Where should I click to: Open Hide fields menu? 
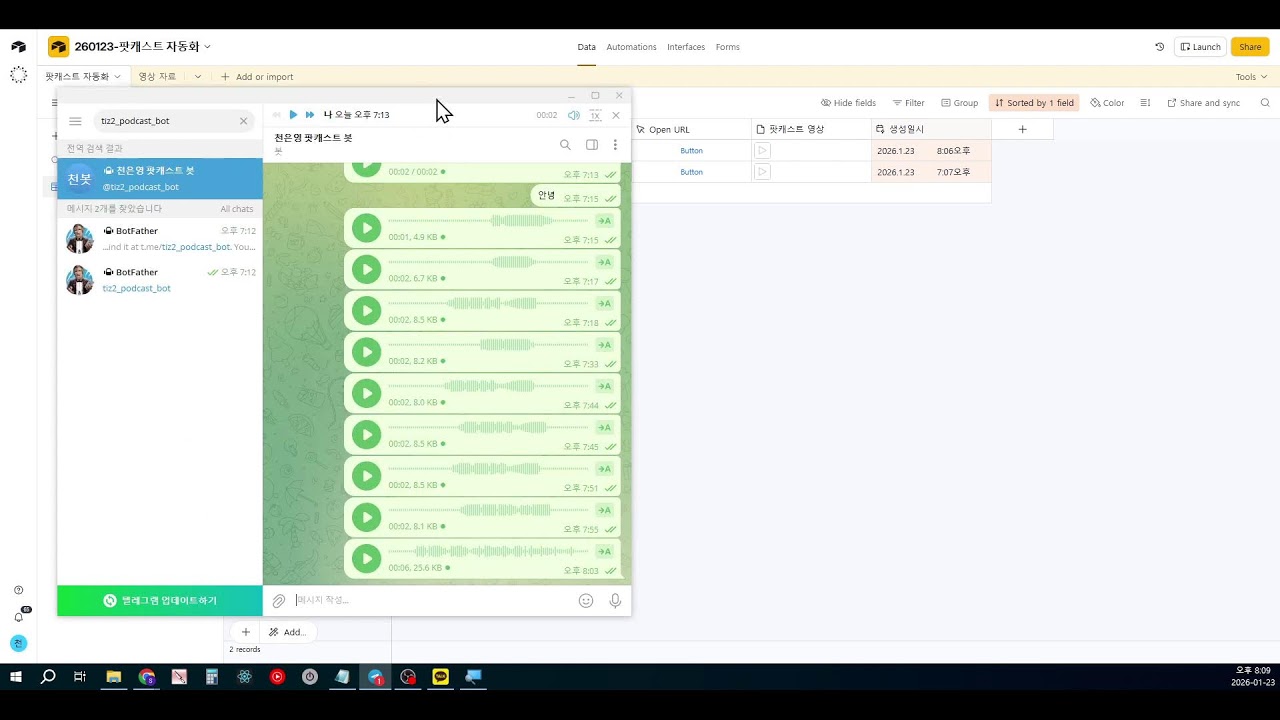(848, 103)
